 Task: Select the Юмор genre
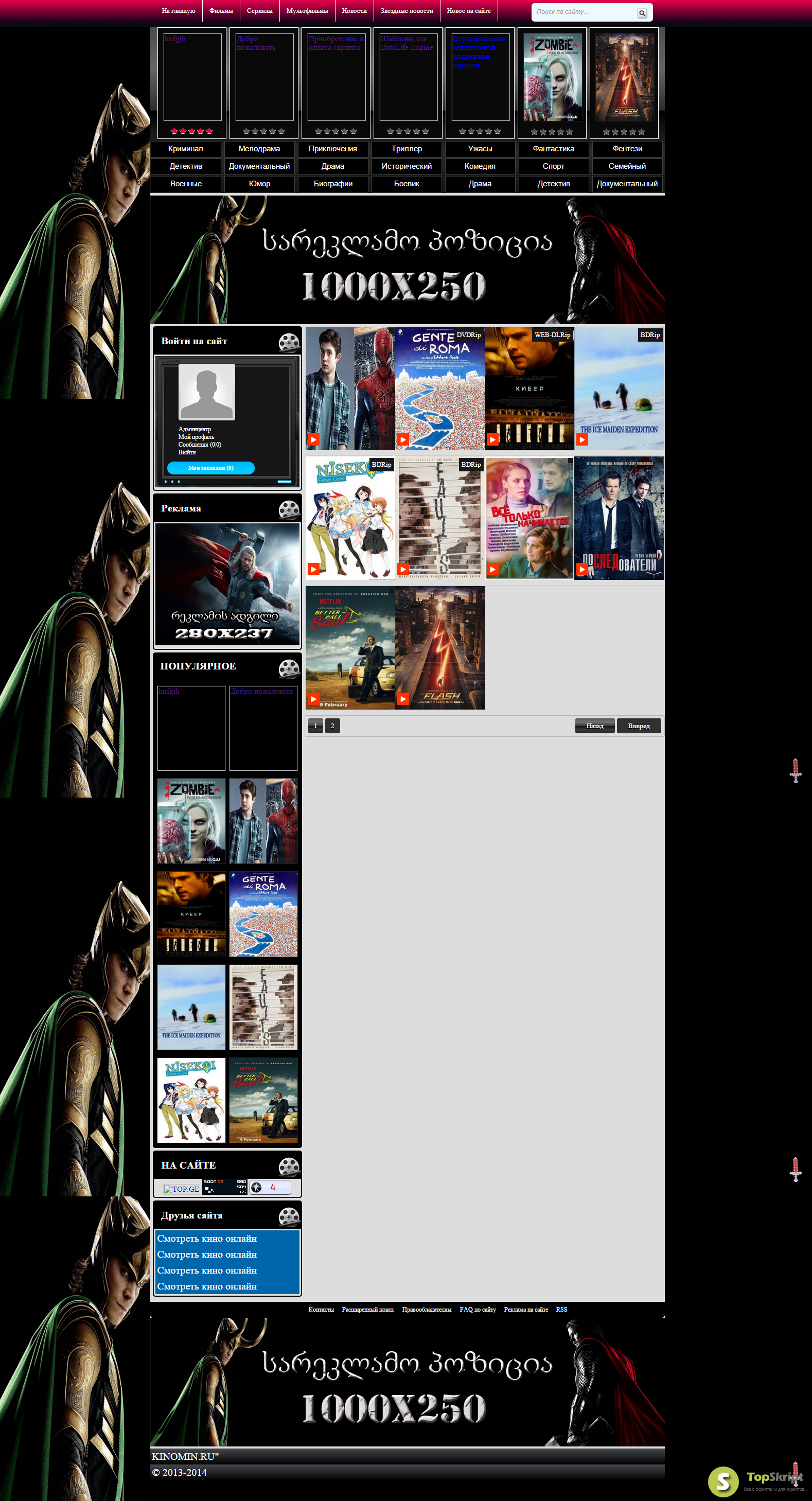259,184
